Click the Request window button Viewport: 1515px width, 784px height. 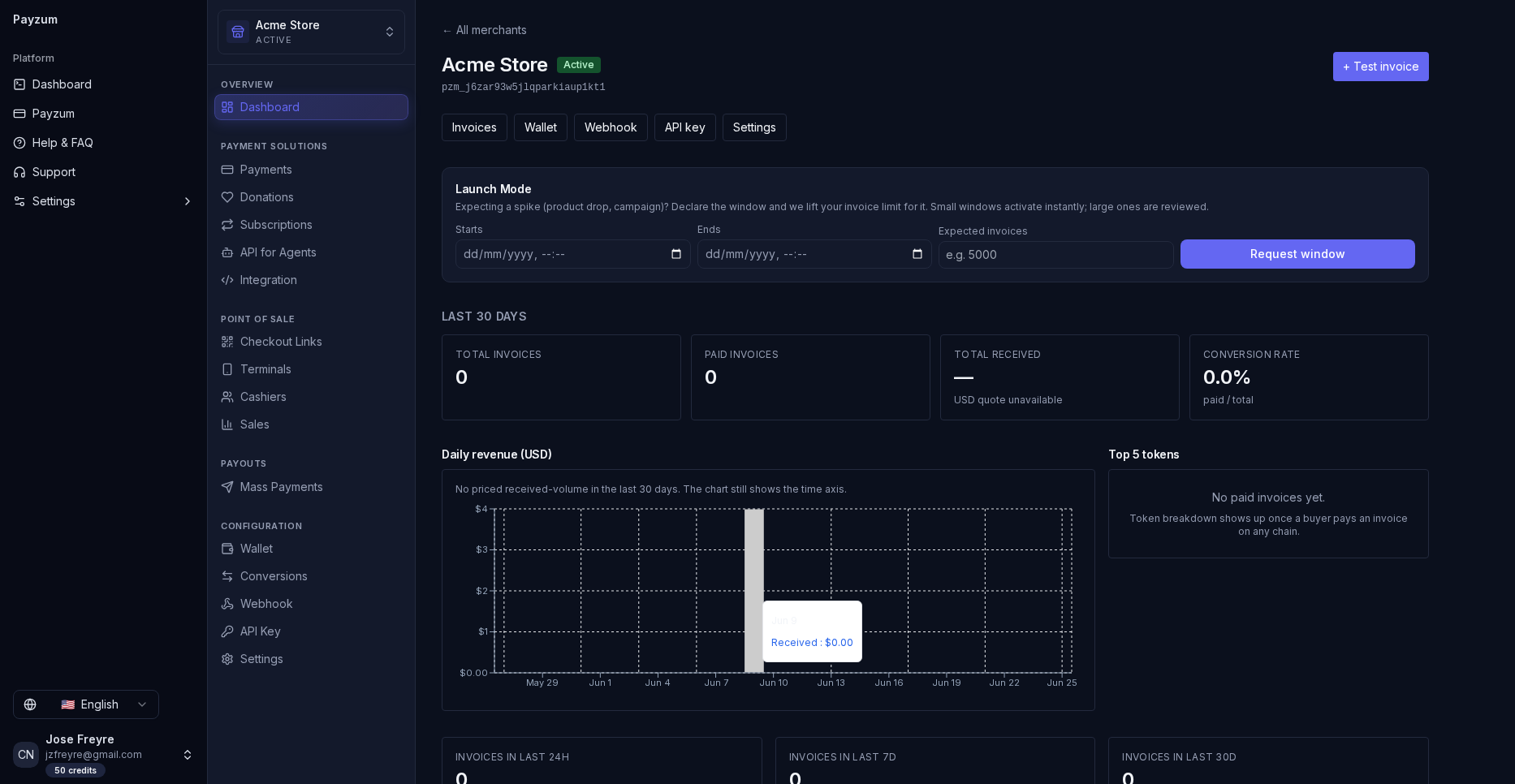coord(1297,254)
